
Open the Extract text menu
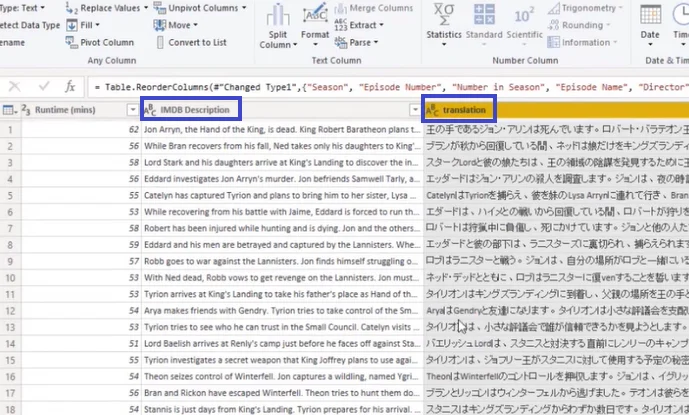pos(359,25)
